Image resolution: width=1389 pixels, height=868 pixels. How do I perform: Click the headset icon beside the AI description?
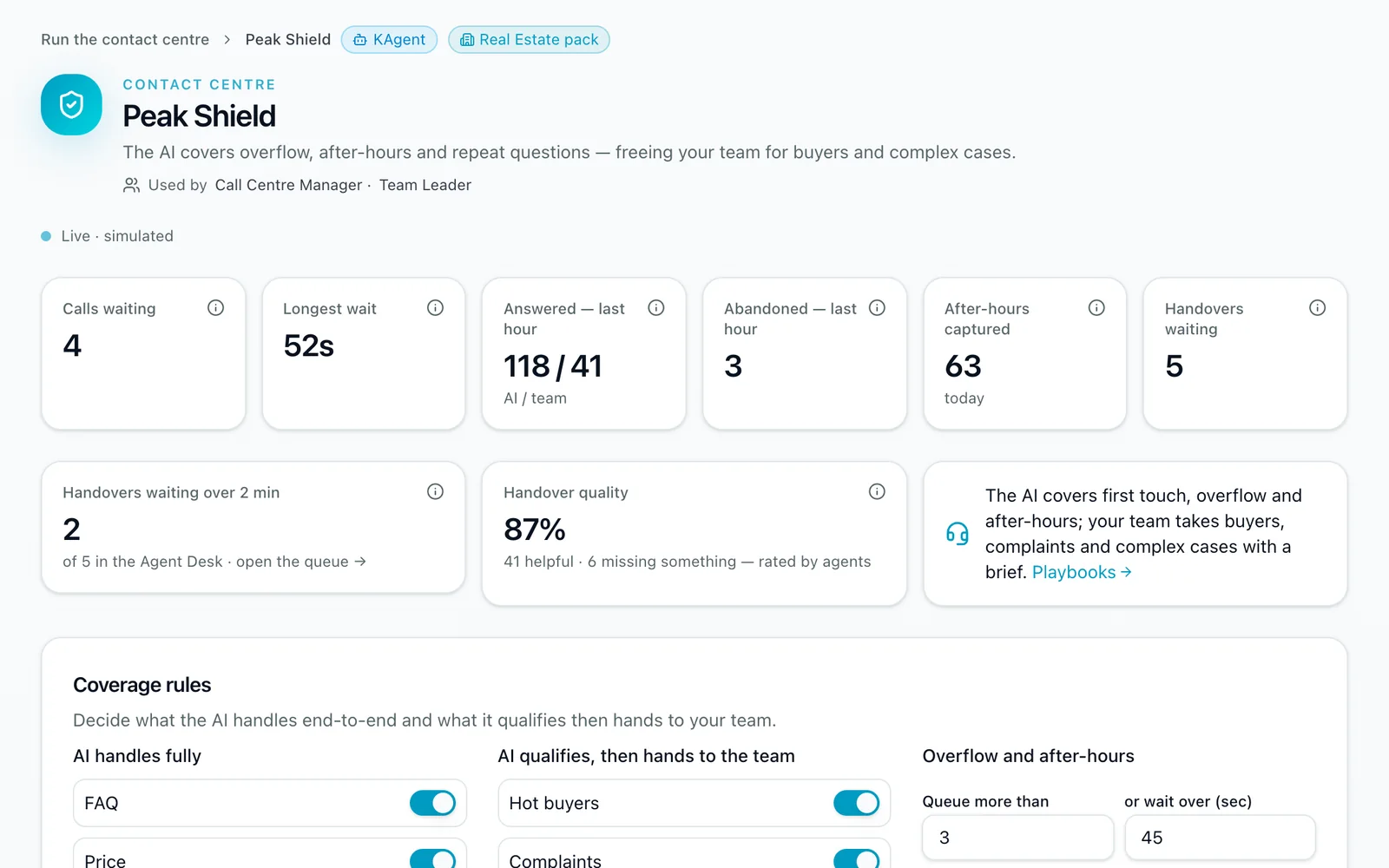(x=957, y=534)
